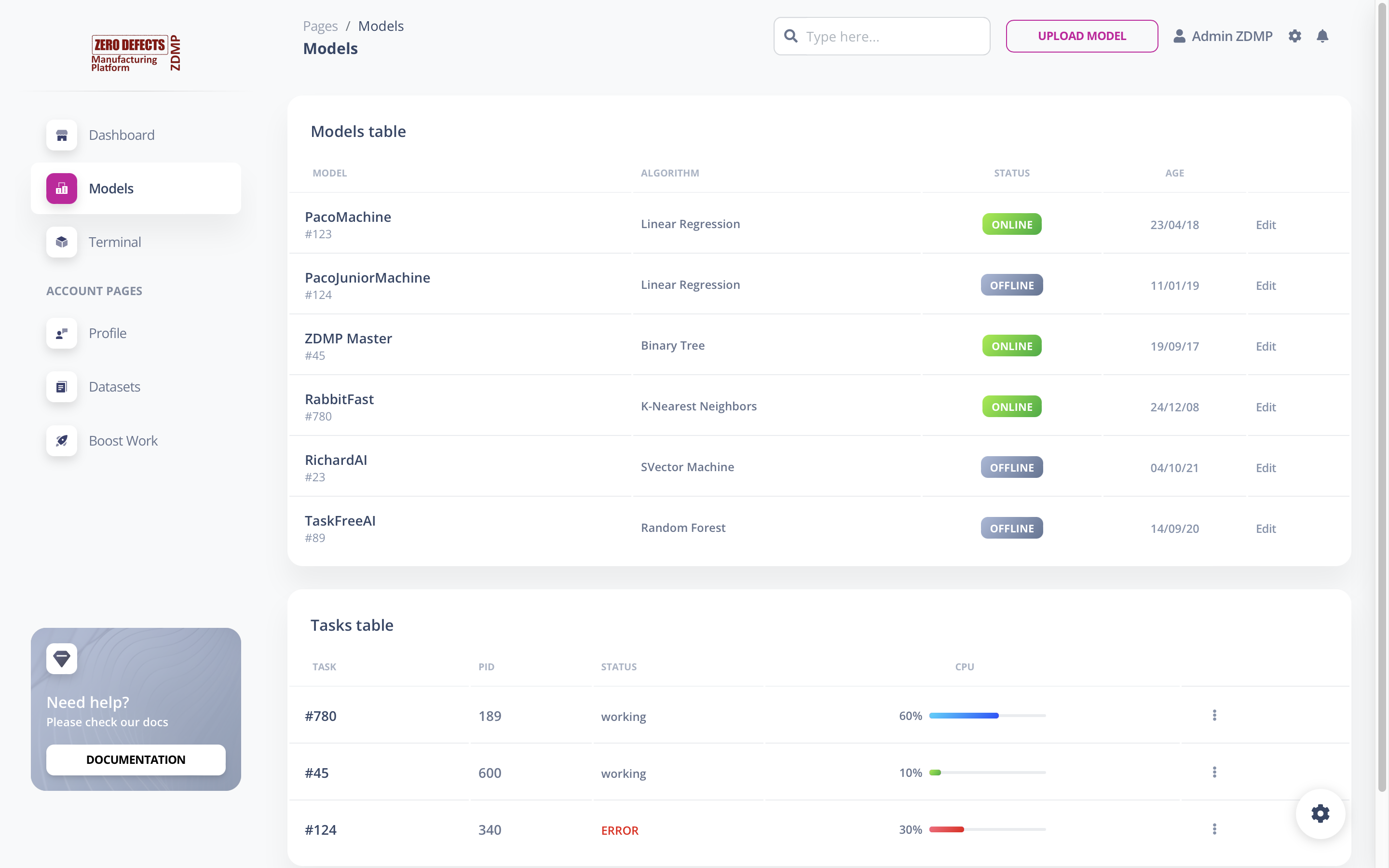Click the 60% CPU progress bar
Viewport: 1389px width, 868px height.
[x=987, y=716]
